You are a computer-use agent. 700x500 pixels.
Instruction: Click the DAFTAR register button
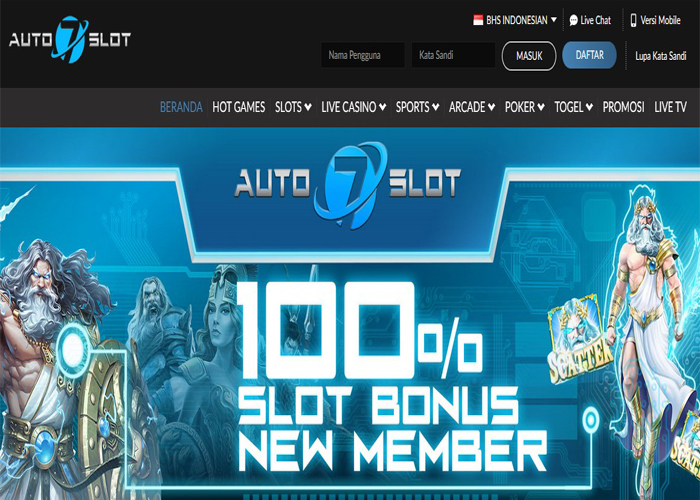[x=589, y=55]
